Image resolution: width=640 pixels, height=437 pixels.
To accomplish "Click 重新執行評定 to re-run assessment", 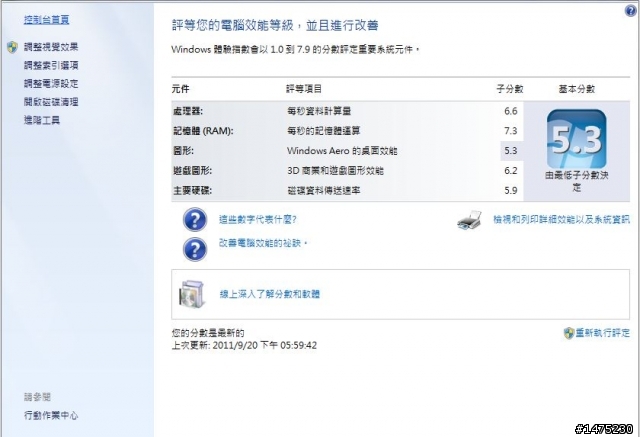I will 603,333.
